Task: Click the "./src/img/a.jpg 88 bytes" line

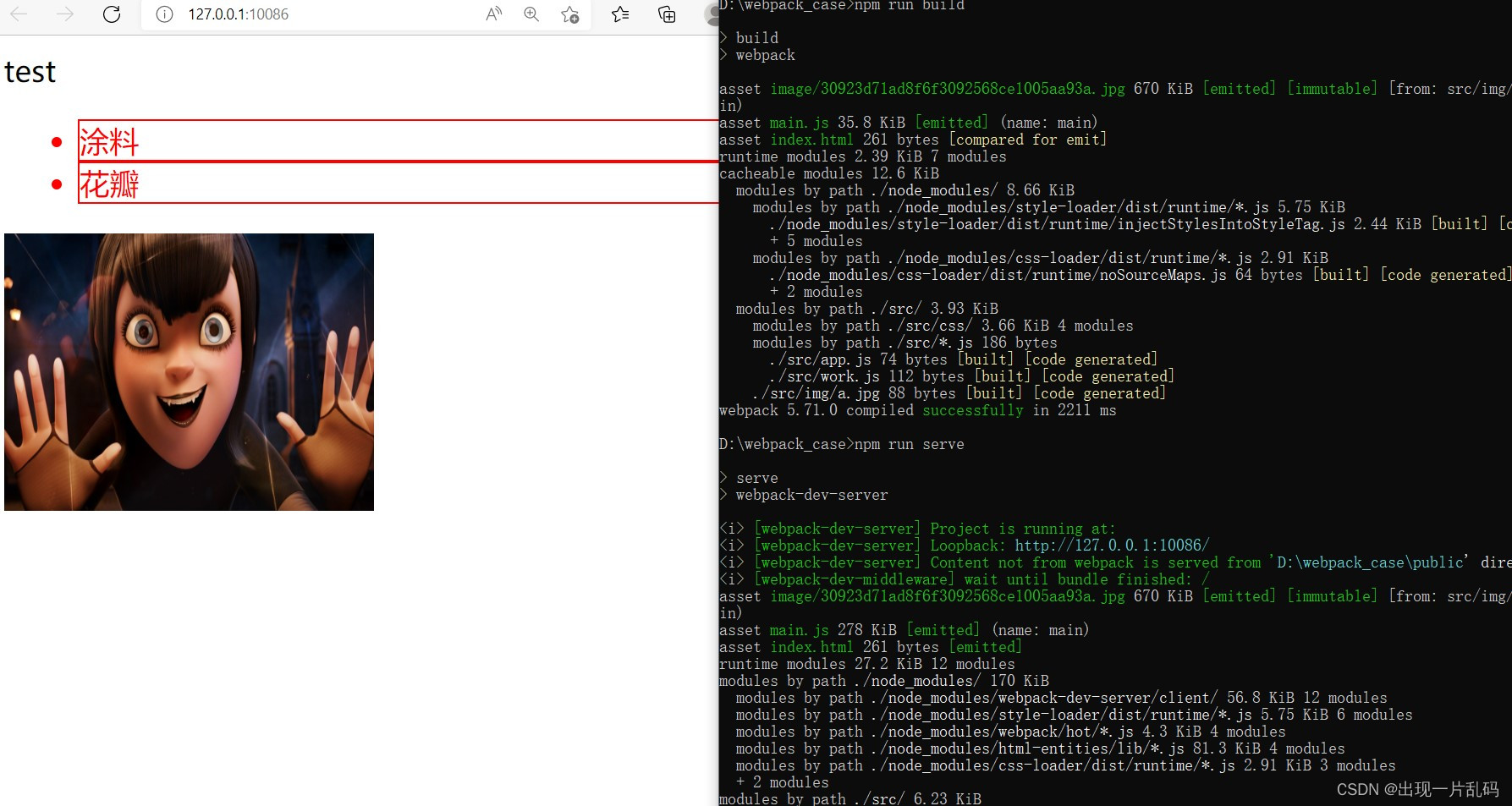Action: point(959,393)
